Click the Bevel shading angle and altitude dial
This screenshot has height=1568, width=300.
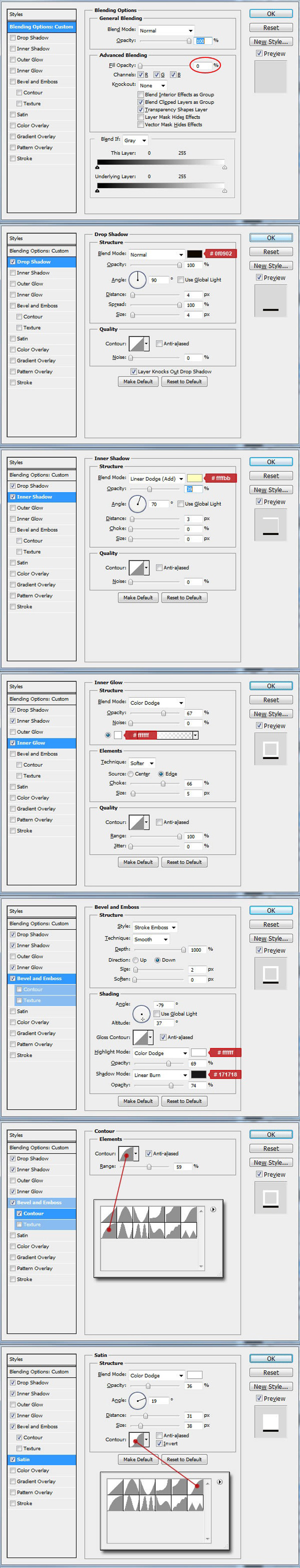click(x=142, y=1013)
